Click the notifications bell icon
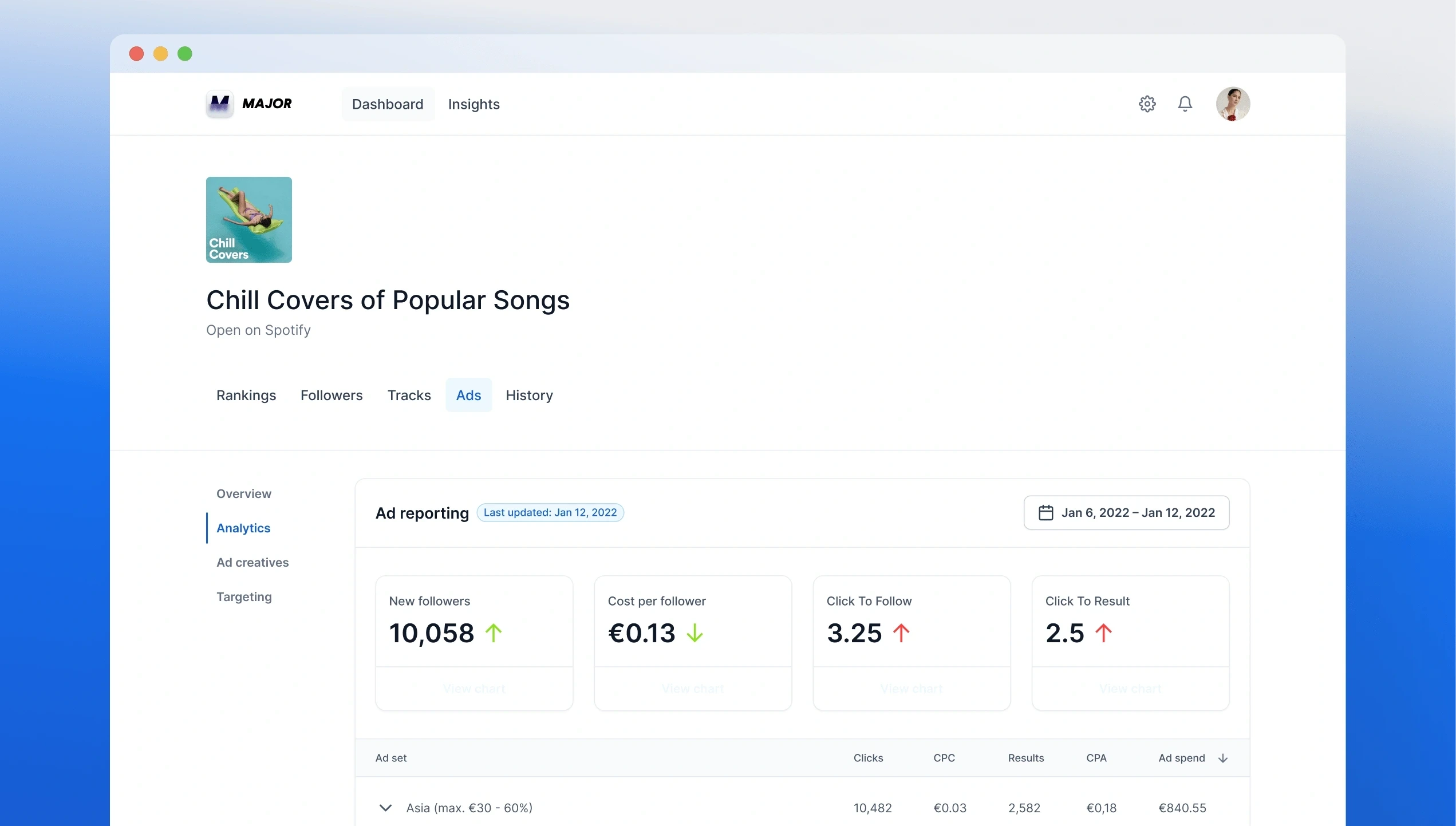 1185,104
